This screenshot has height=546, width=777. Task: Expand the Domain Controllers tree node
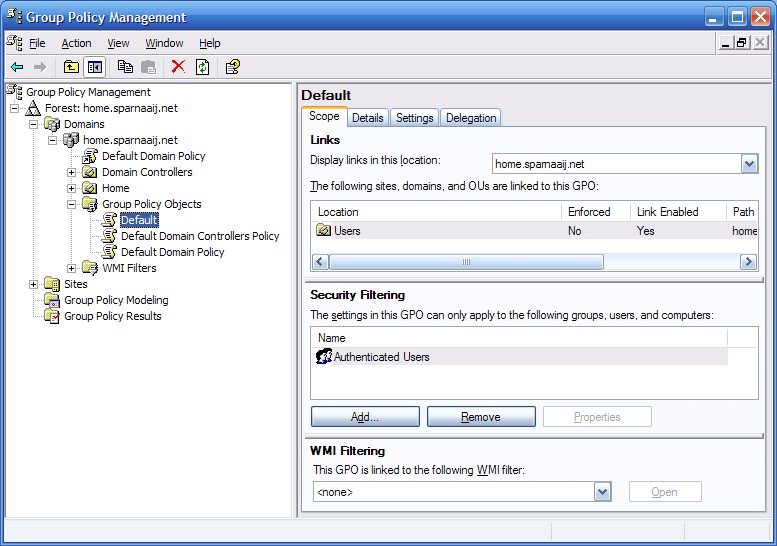coord(72,172)
